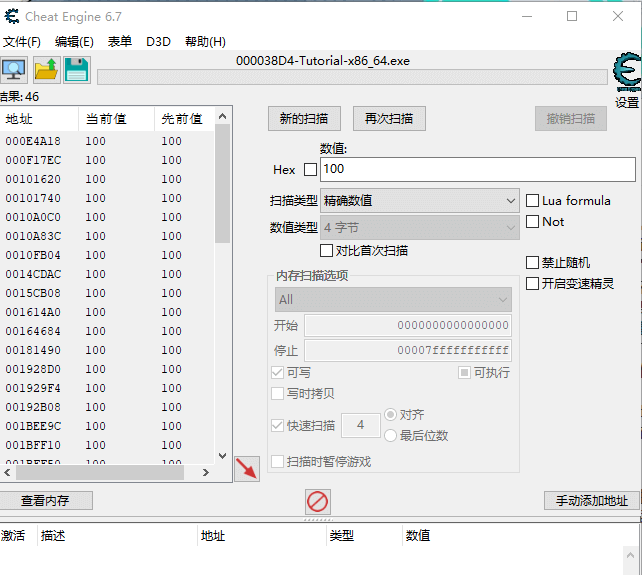Open the 扫描类型 dropdown showing 精确数值

pyautogui.click(x=420, y=201)
